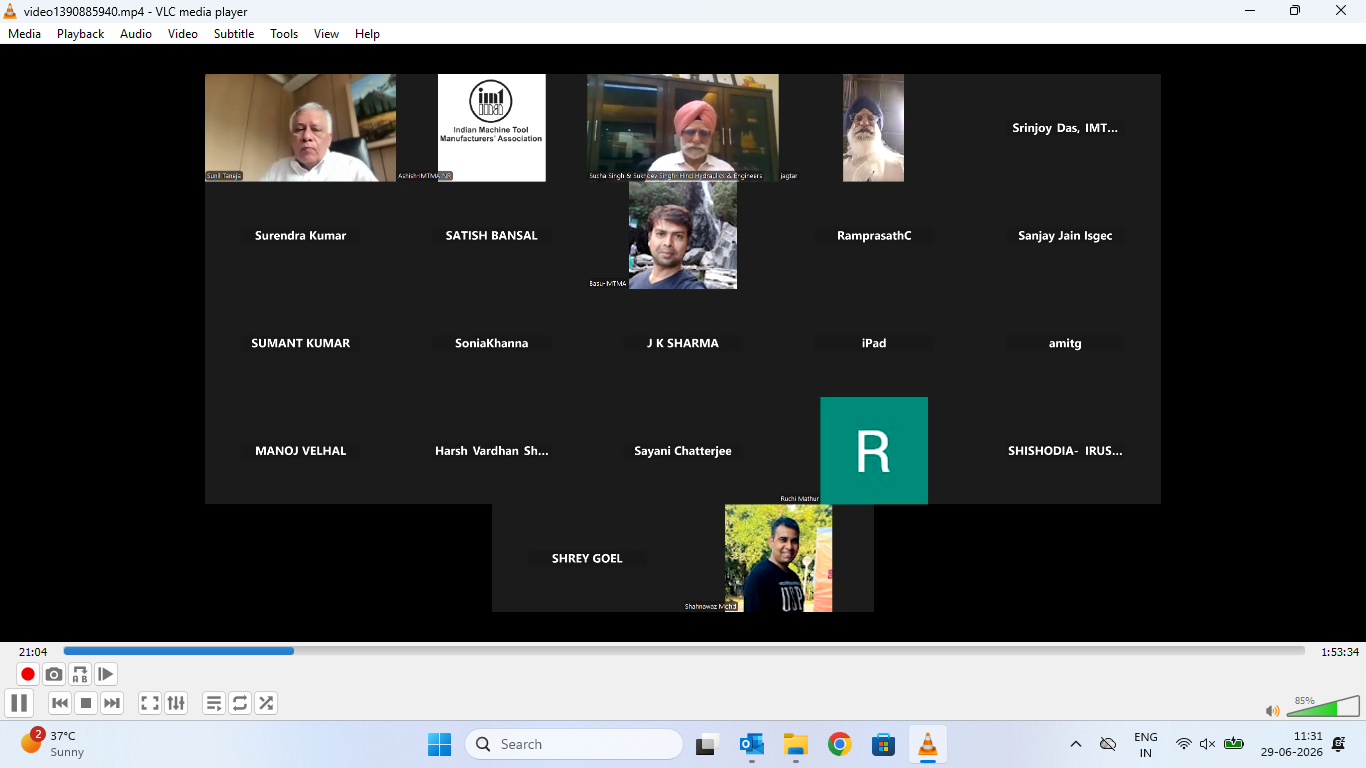1366x768 pixels.
Task: Toggle random shuffle playback
Action: click(x=266, y=703)
